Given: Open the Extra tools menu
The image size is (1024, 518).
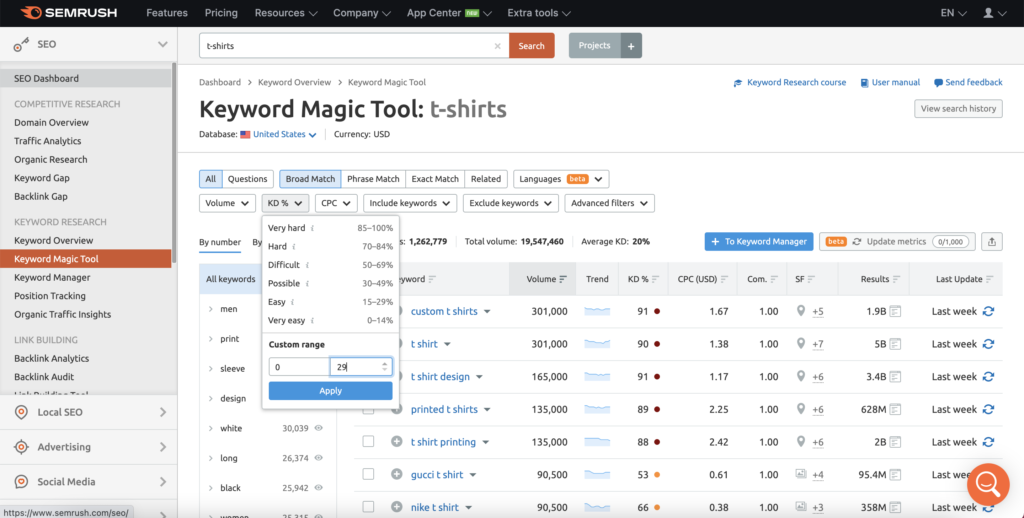Looking at the screenshot, I should click(539, 13).
